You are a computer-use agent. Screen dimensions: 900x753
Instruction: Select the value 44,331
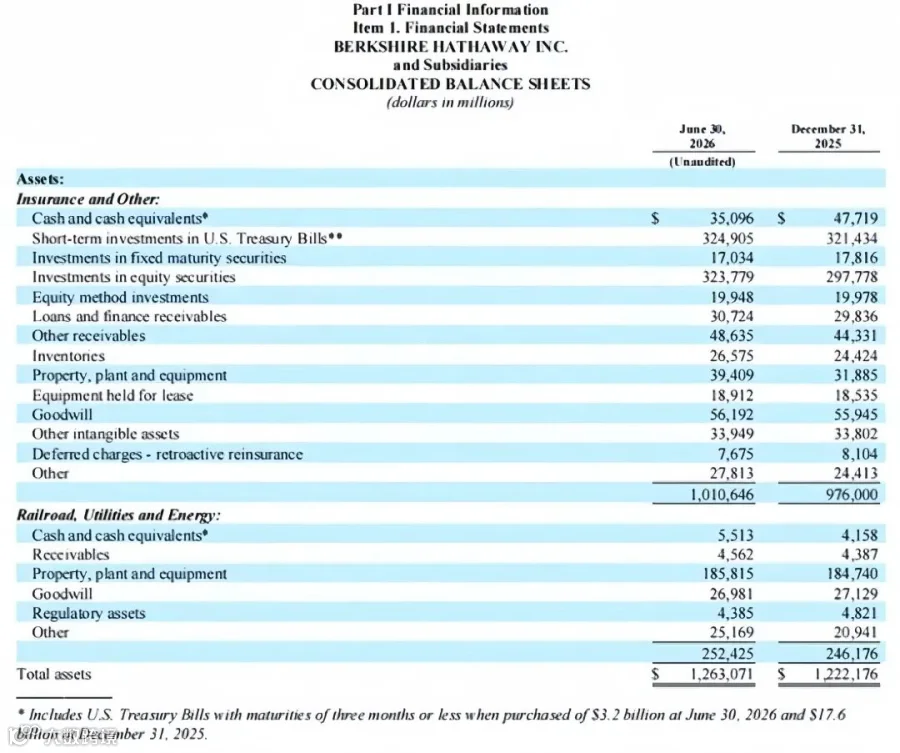click(855, 336)
